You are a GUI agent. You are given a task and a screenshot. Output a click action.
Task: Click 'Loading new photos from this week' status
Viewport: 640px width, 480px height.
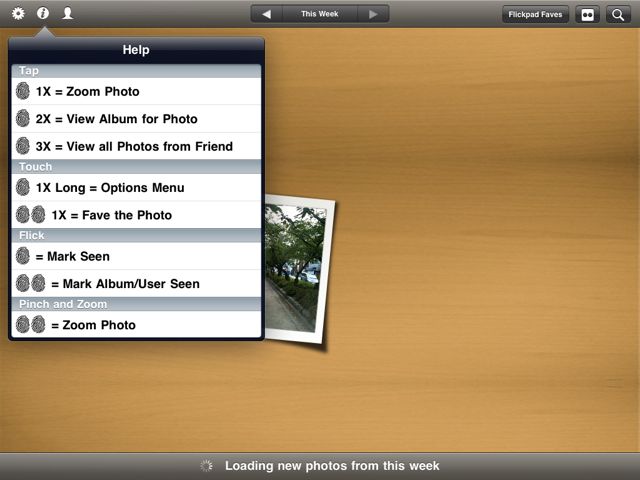tap(332, 466)
